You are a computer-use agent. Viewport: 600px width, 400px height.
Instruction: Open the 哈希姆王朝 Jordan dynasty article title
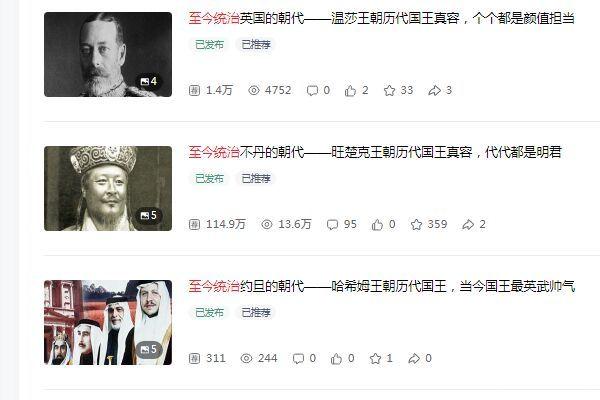tap(382, 286)
